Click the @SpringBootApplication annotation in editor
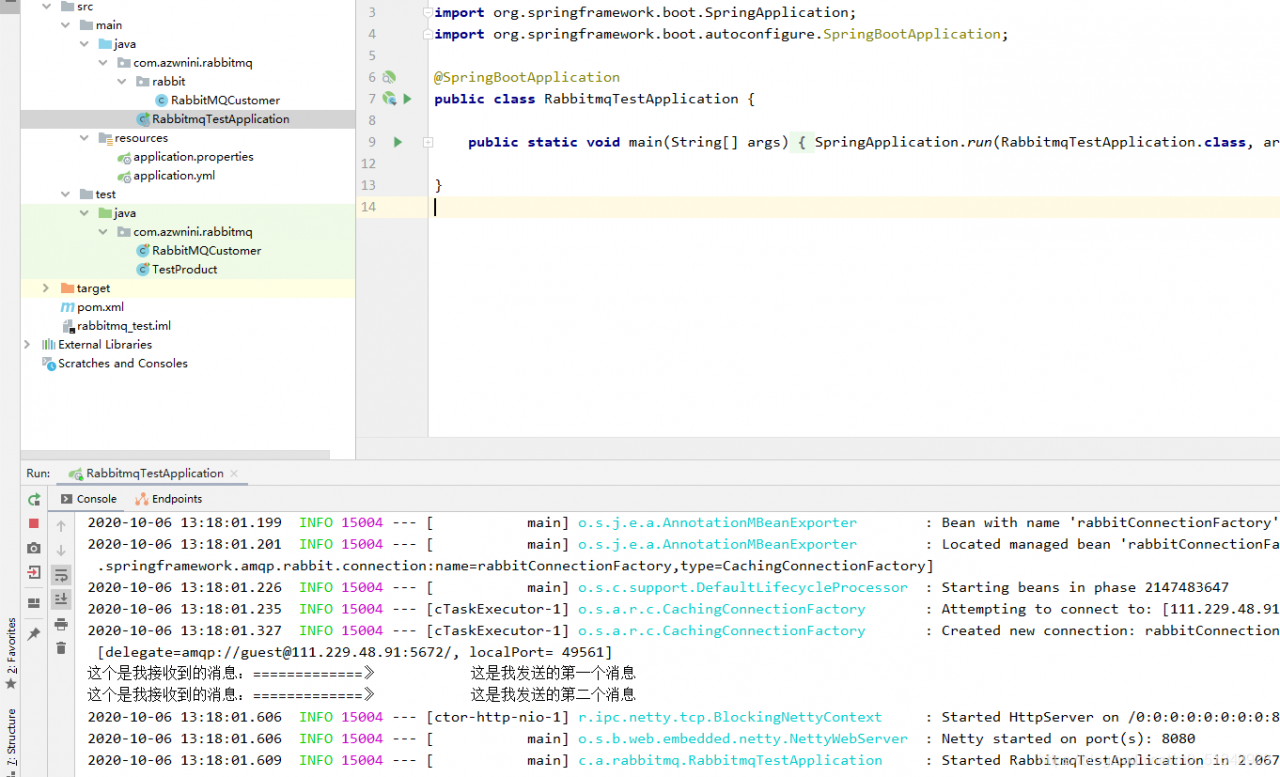This screenshot has height=777, width=1280. [x=527, y=77]
